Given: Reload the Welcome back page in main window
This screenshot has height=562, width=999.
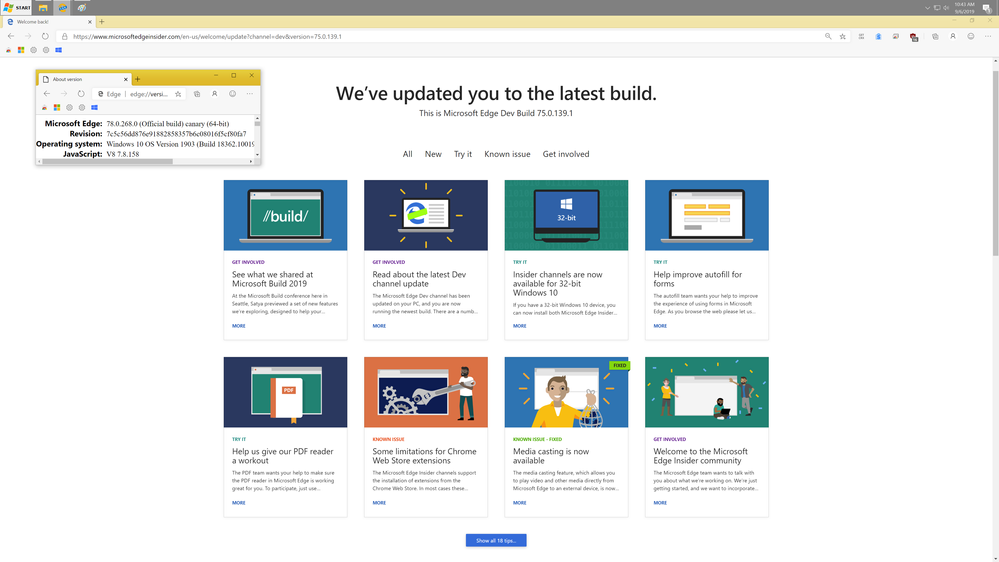Looking at the screenshot, I should (x=45, y=36).
